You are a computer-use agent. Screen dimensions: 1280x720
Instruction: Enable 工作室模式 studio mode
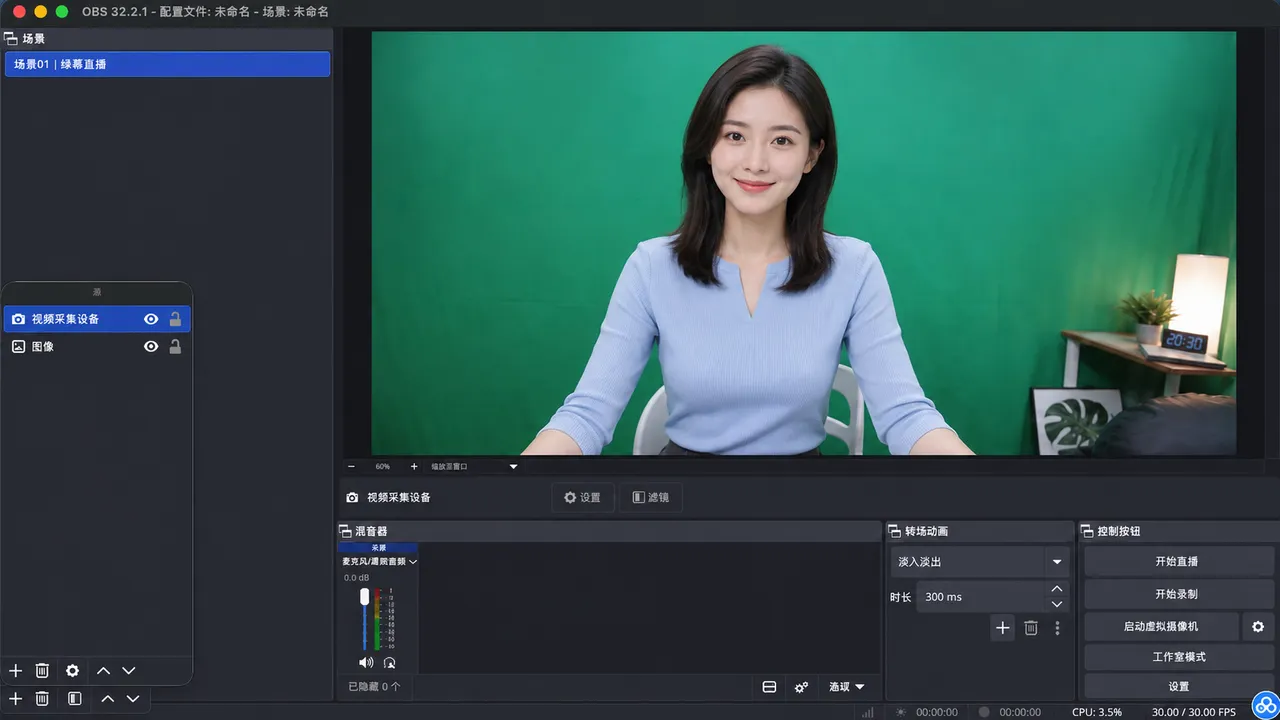click(x=1179, y=657)
